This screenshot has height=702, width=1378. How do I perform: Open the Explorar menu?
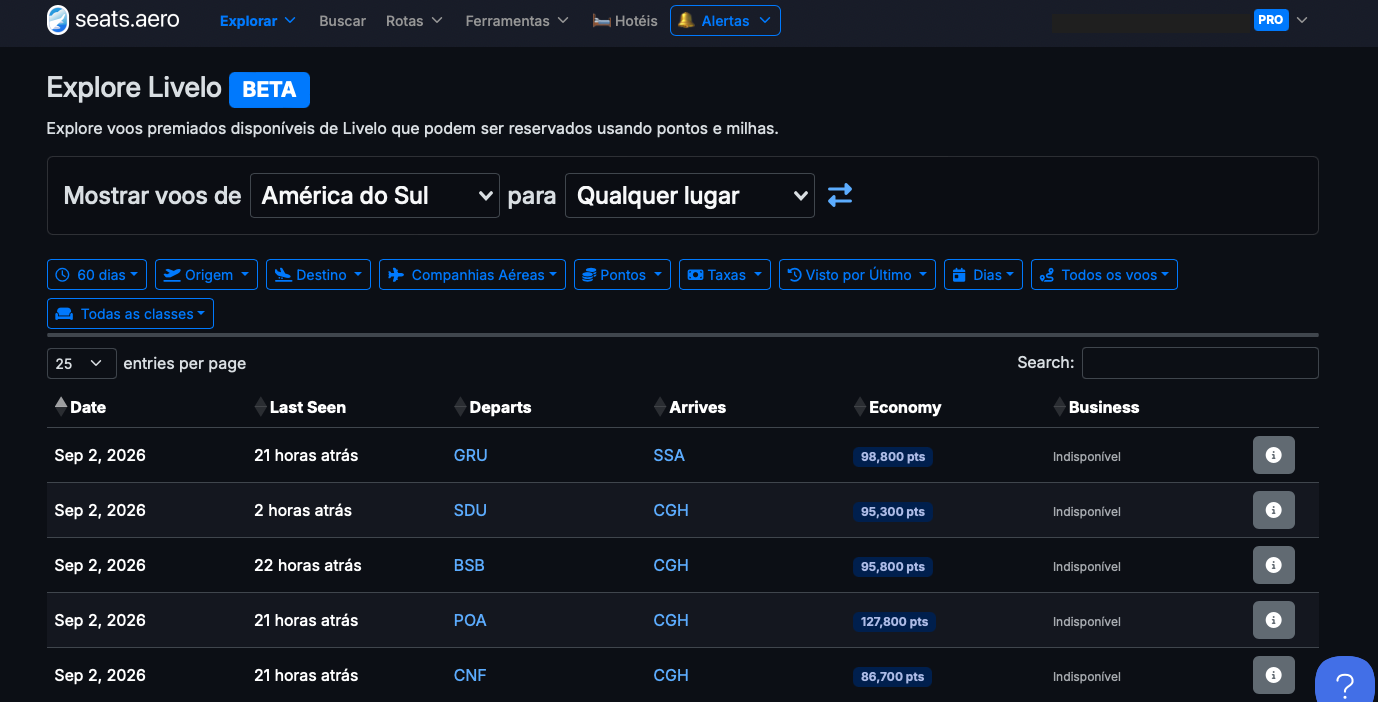[258, 20]
